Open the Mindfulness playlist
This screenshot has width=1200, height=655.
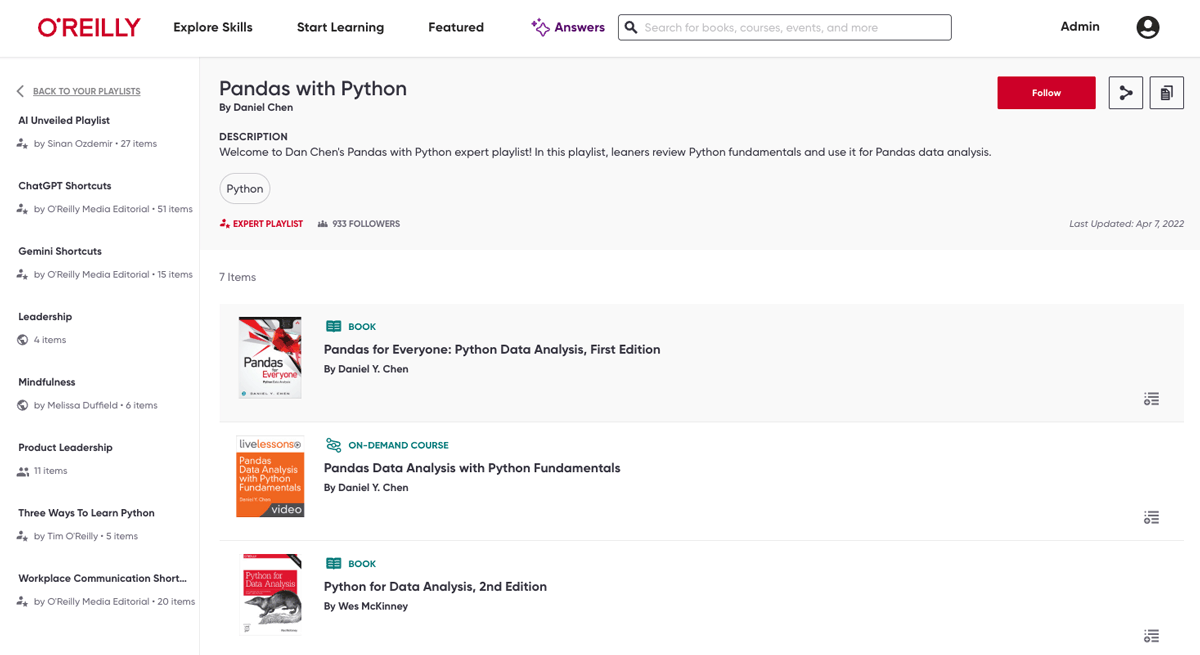47,382
